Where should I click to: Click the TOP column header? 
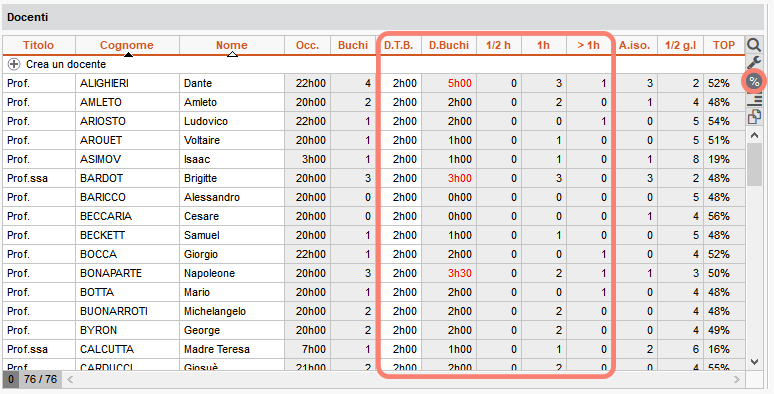point(724,45)
